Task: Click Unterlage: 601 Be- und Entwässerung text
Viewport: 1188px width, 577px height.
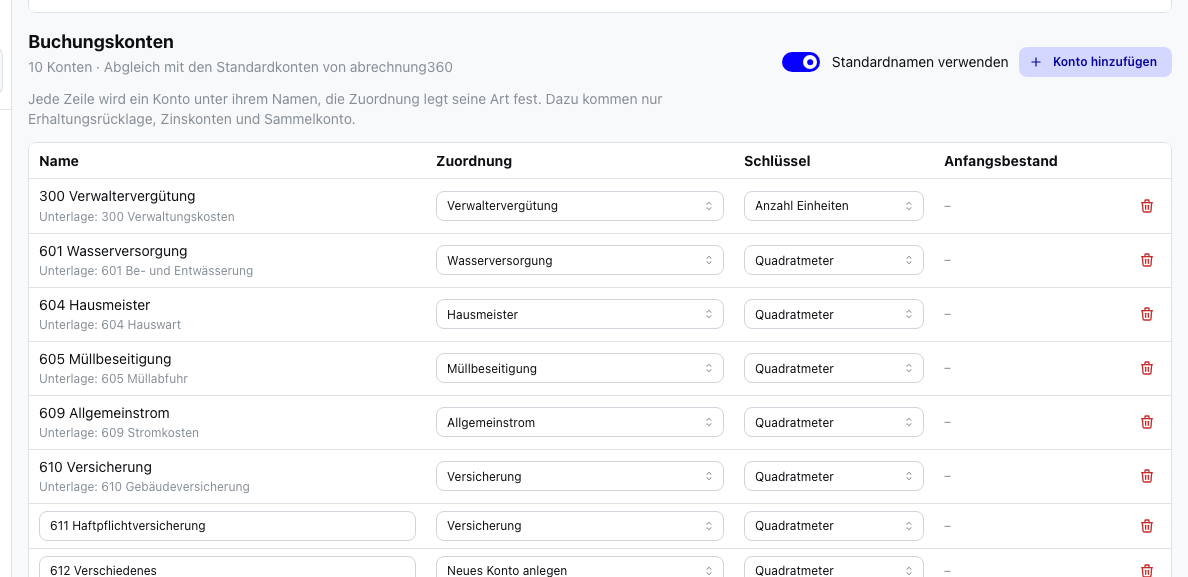Action: click(146, 270)
